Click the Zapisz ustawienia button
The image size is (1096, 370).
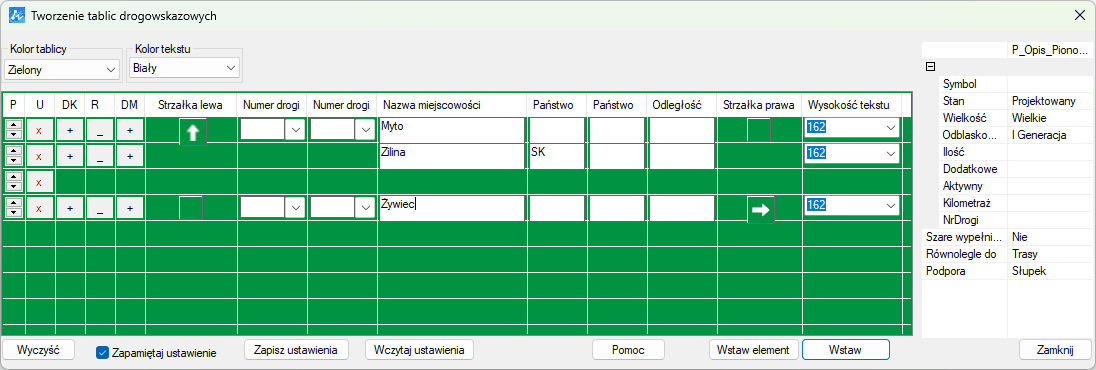coord(296,350)
